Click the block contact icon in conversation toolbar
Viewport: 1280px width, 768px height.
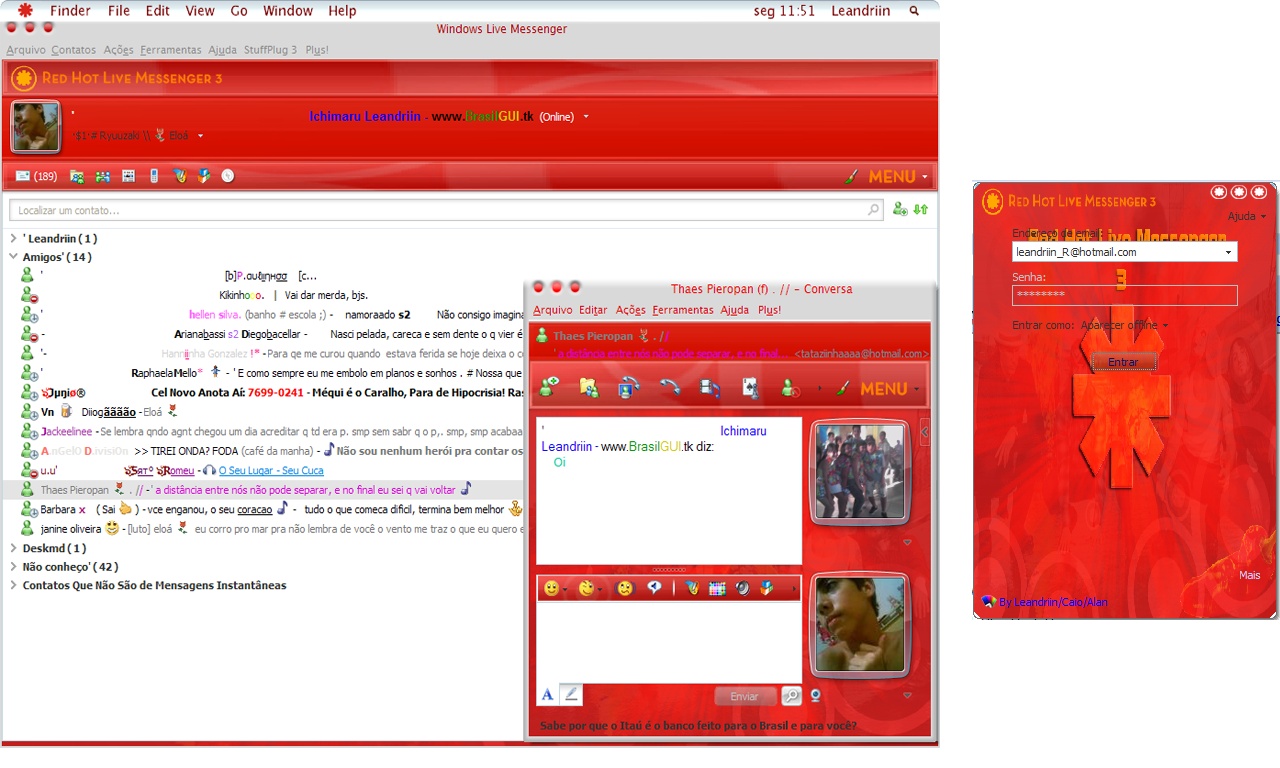click(791, 388)
